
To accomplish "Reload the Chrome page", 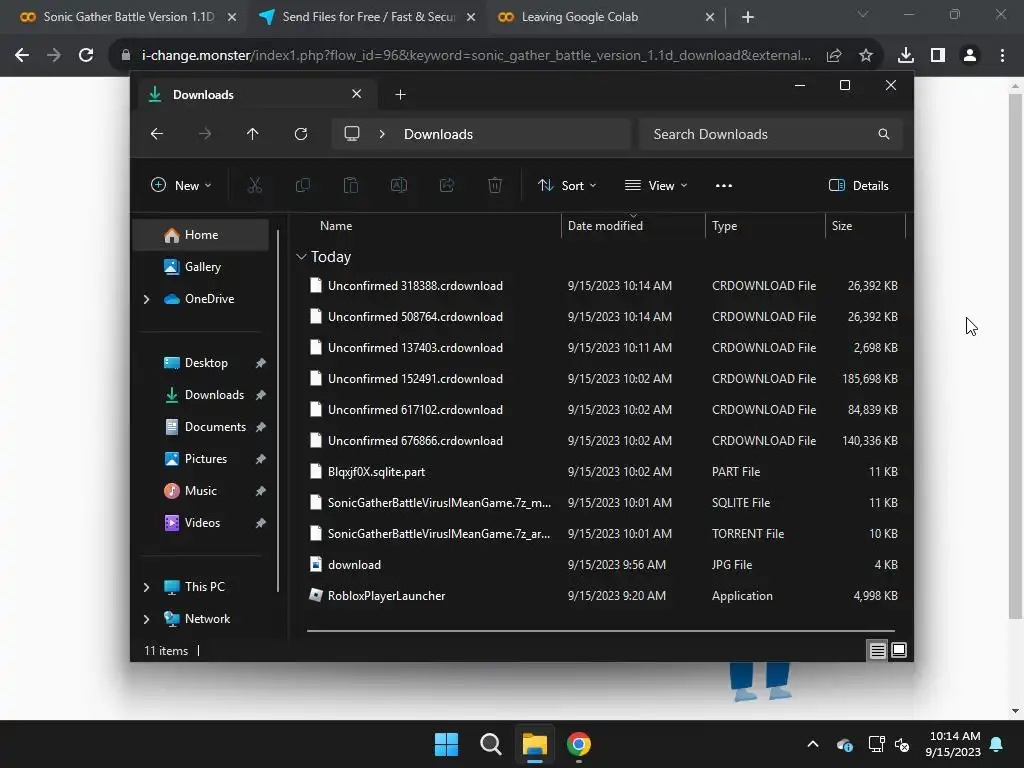I will (x=86, y=55).
